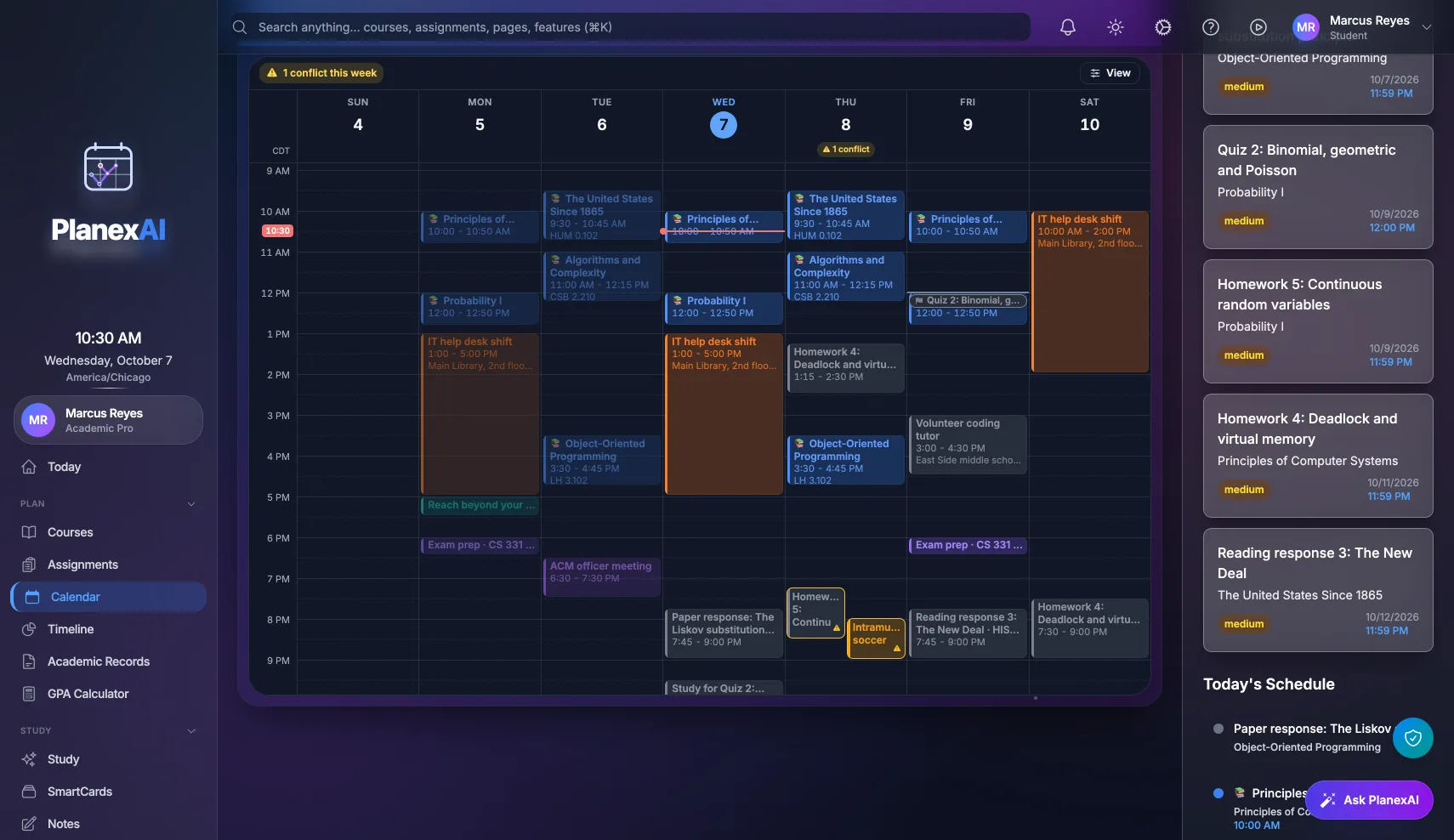The height and width of the screenshot is (840, 1454).
Task: Click the 1 conflict this week badge
Action: [x=321, y=73]
